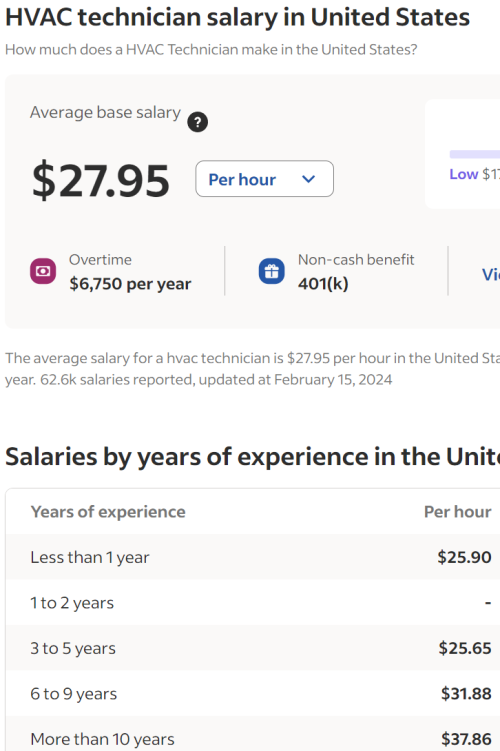Click the Years of experience column header
The width and height of the screenshot is (500, 751).
108,512
